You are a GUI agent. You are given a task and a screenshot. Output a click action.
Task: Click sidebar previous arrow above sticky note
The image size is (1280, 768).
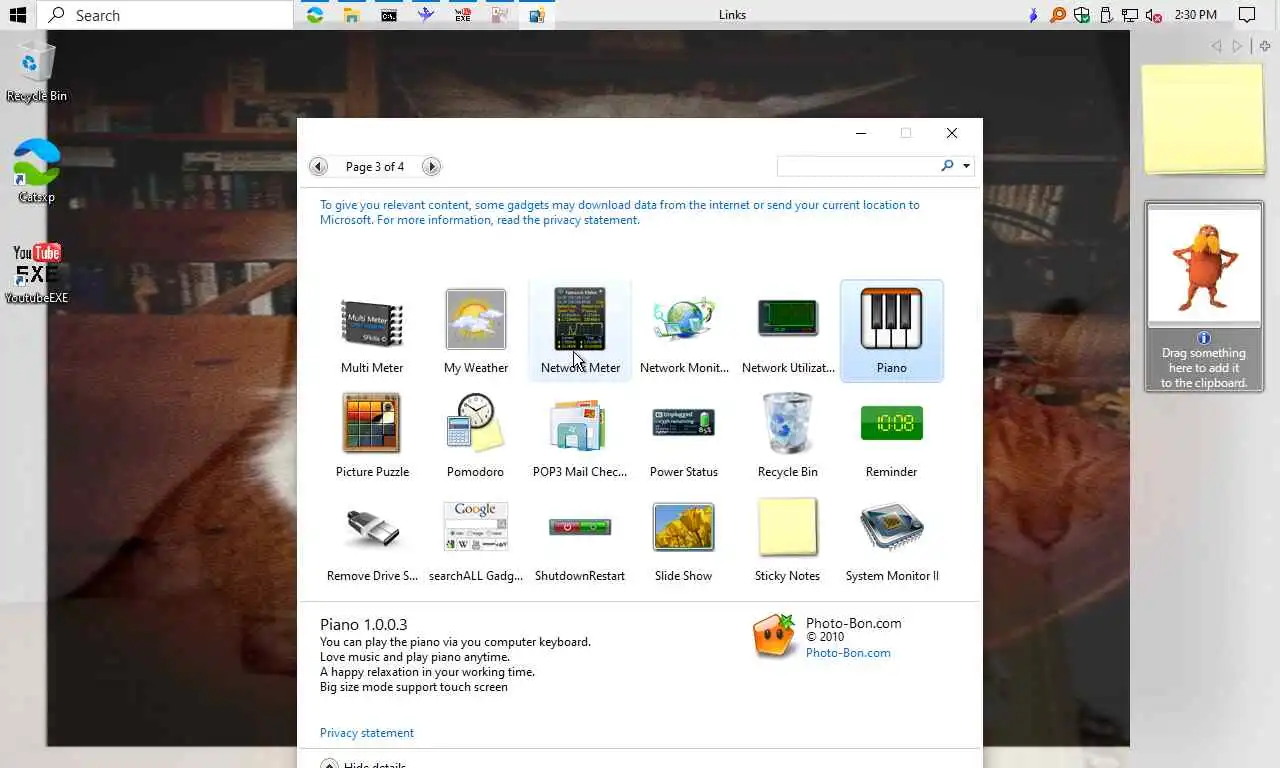click(x=1216, y=46)
